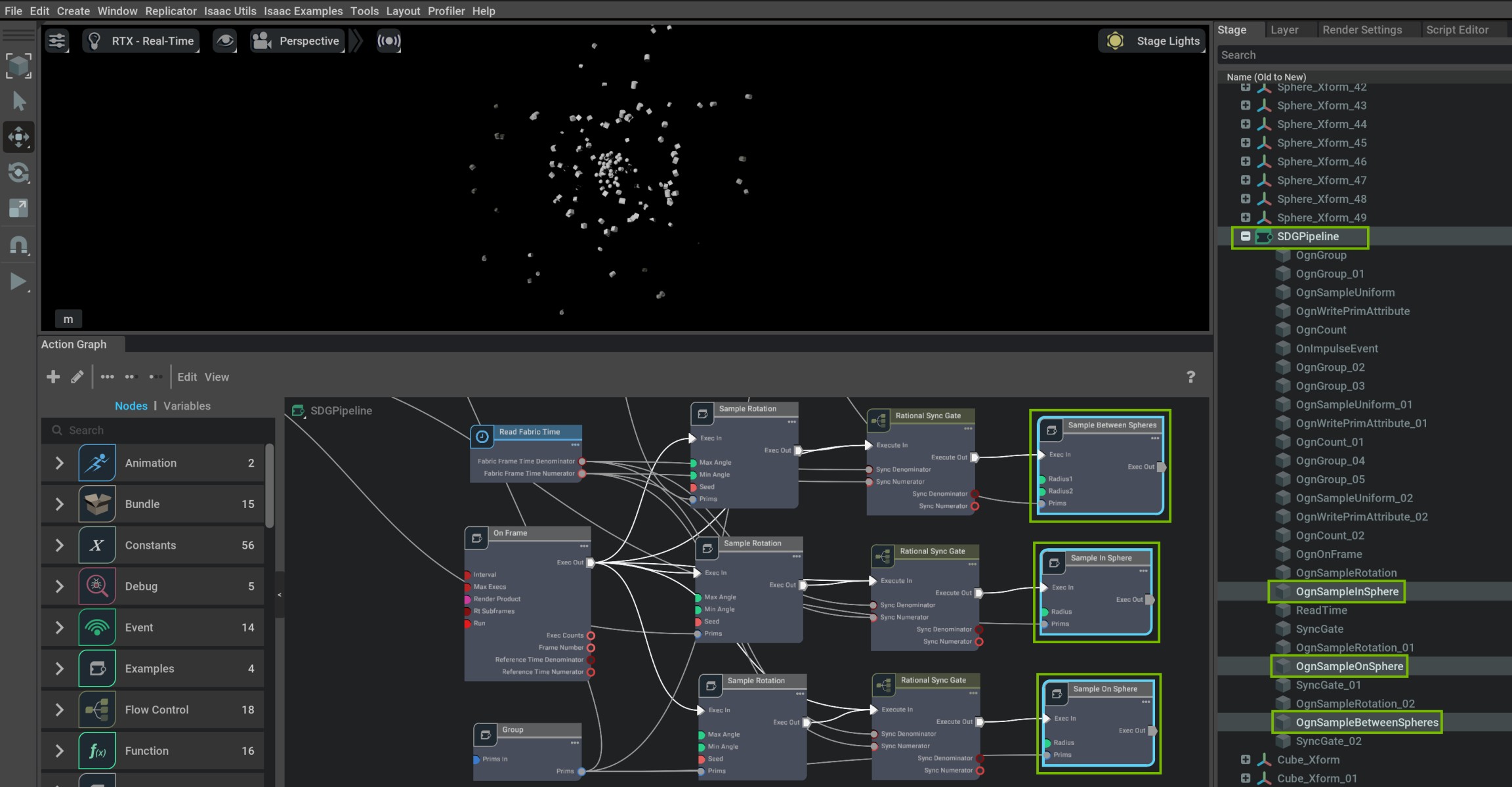
Task: Click the Action Graph add (plus) icon
Action: tap(53, 377)
